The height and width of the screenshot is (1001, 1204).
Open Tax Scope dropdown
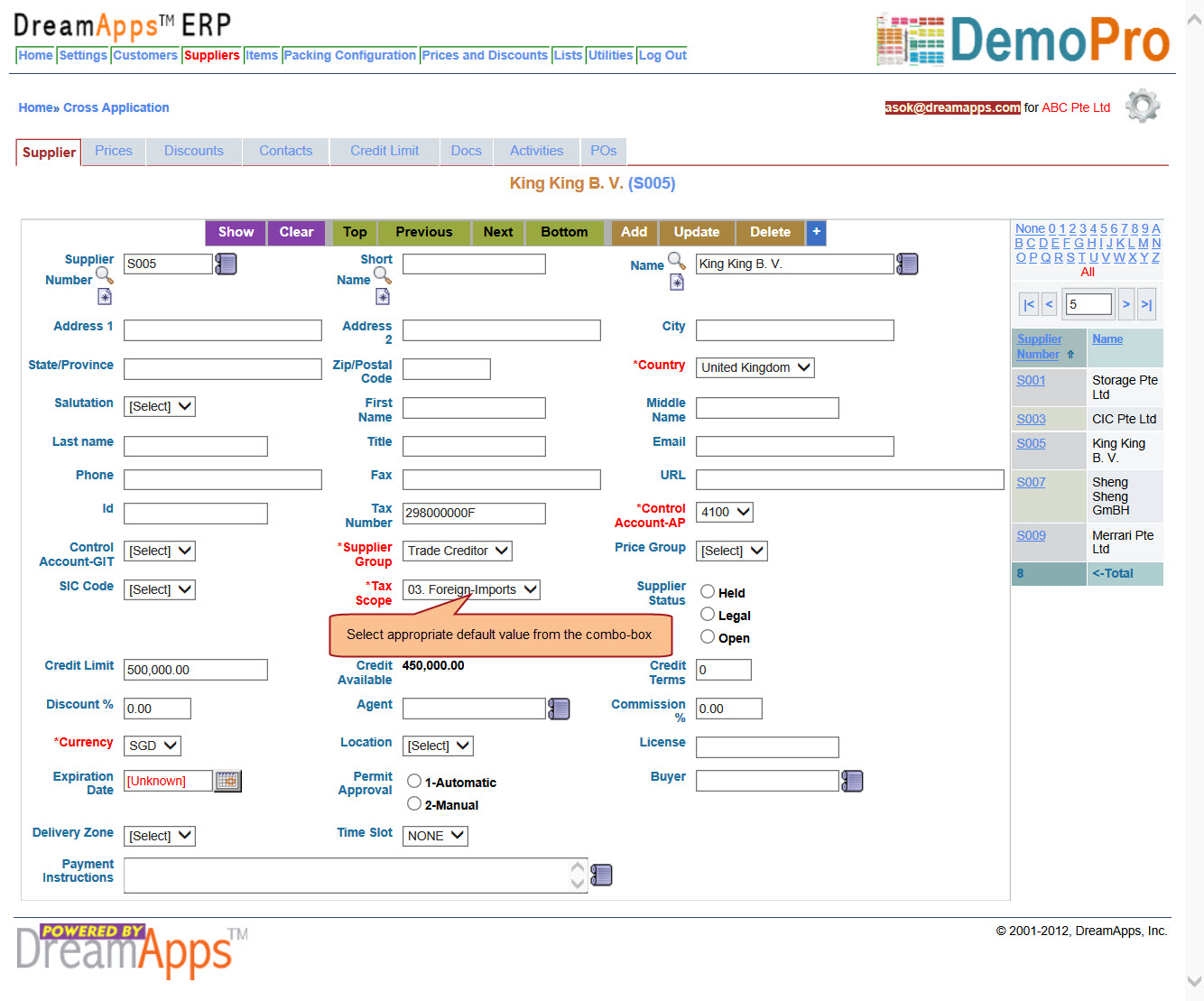click(x=471, y=589)
